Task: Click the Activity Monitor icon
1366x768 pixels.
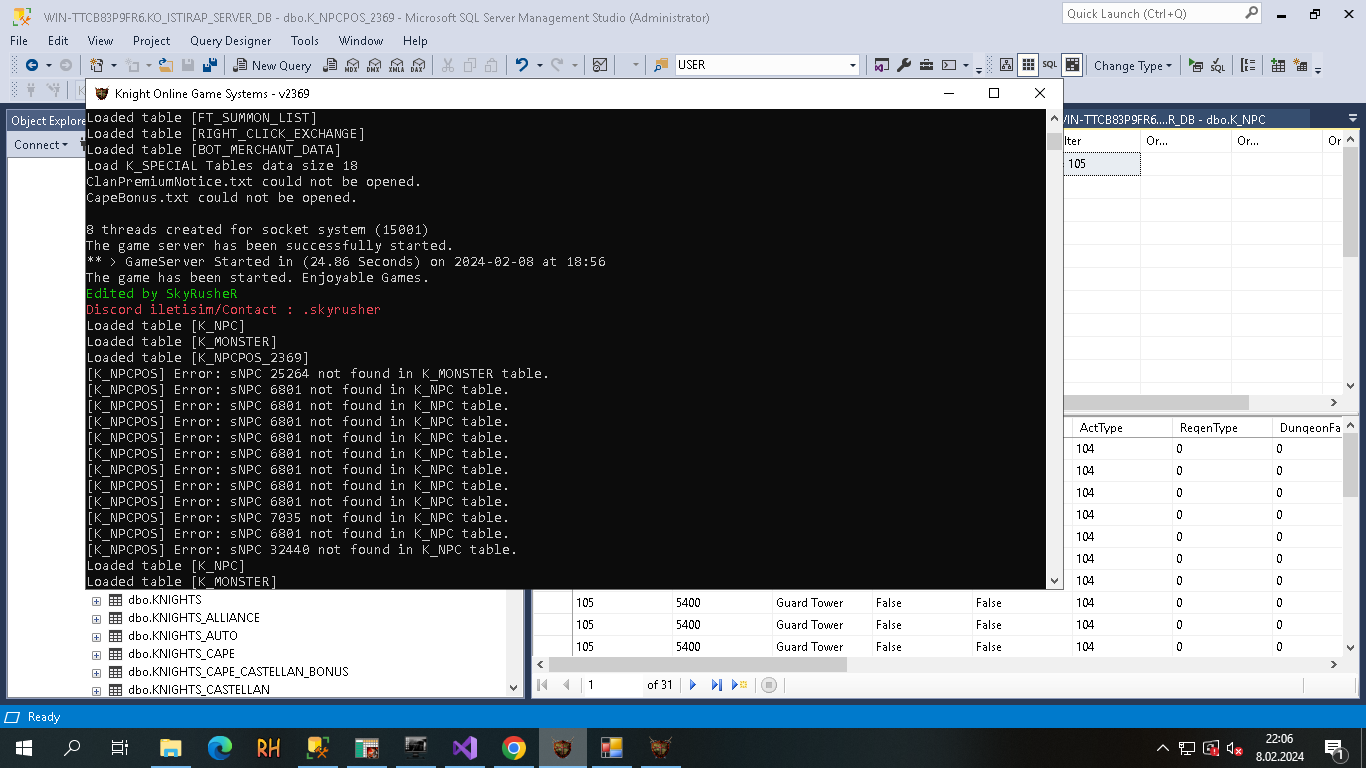Action: click(x=600, y=65)
